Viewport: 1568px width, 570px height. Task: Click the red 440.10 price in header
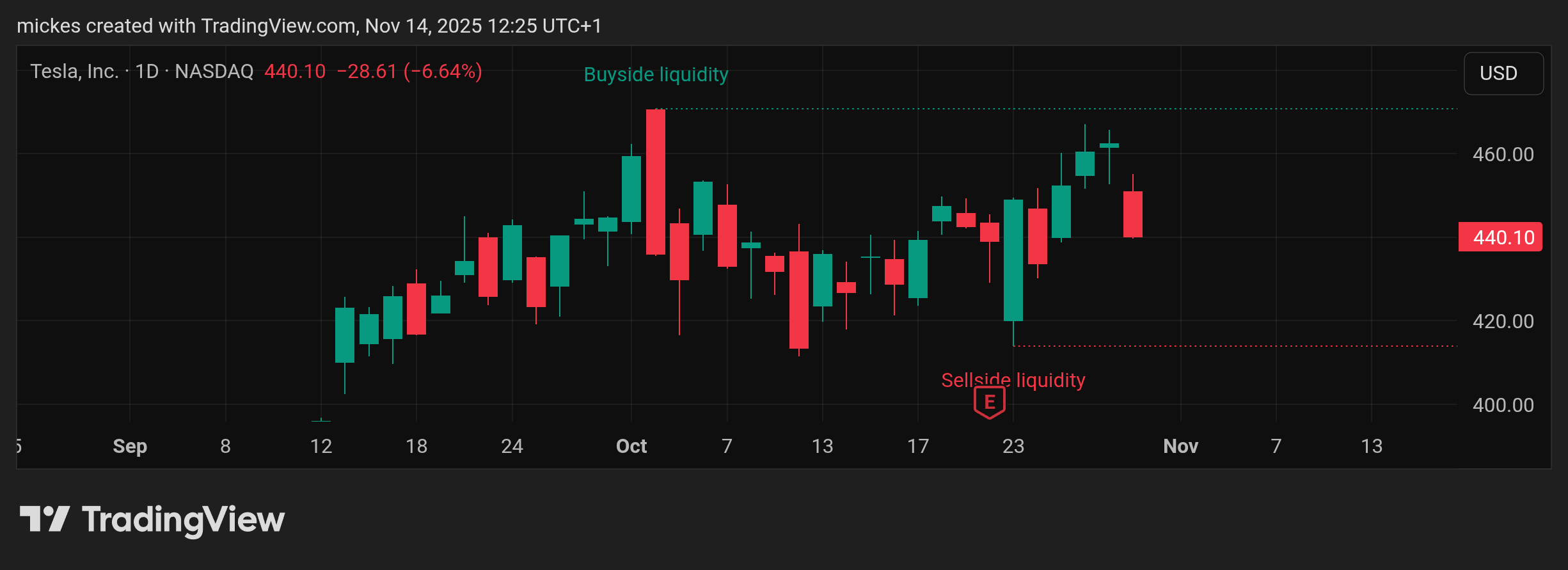(295, 71)
